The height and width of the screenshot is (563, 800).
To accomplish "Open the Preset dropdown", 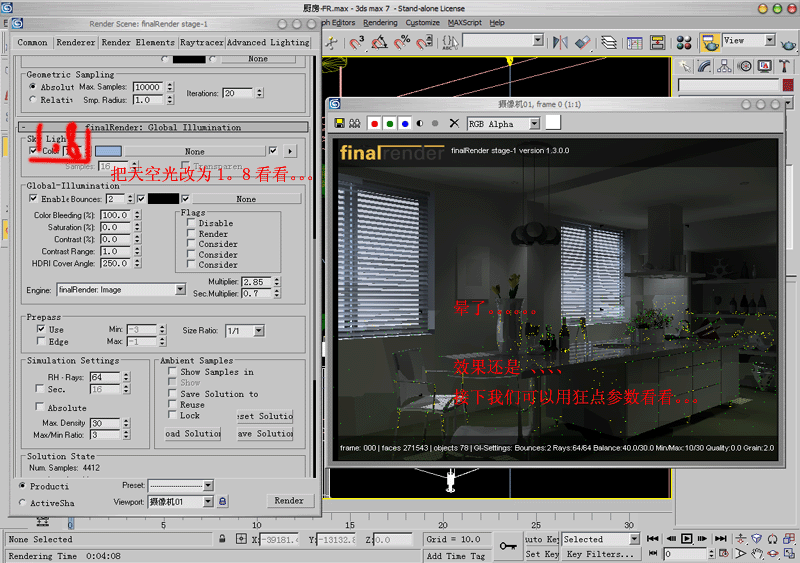I will point(181,485).
